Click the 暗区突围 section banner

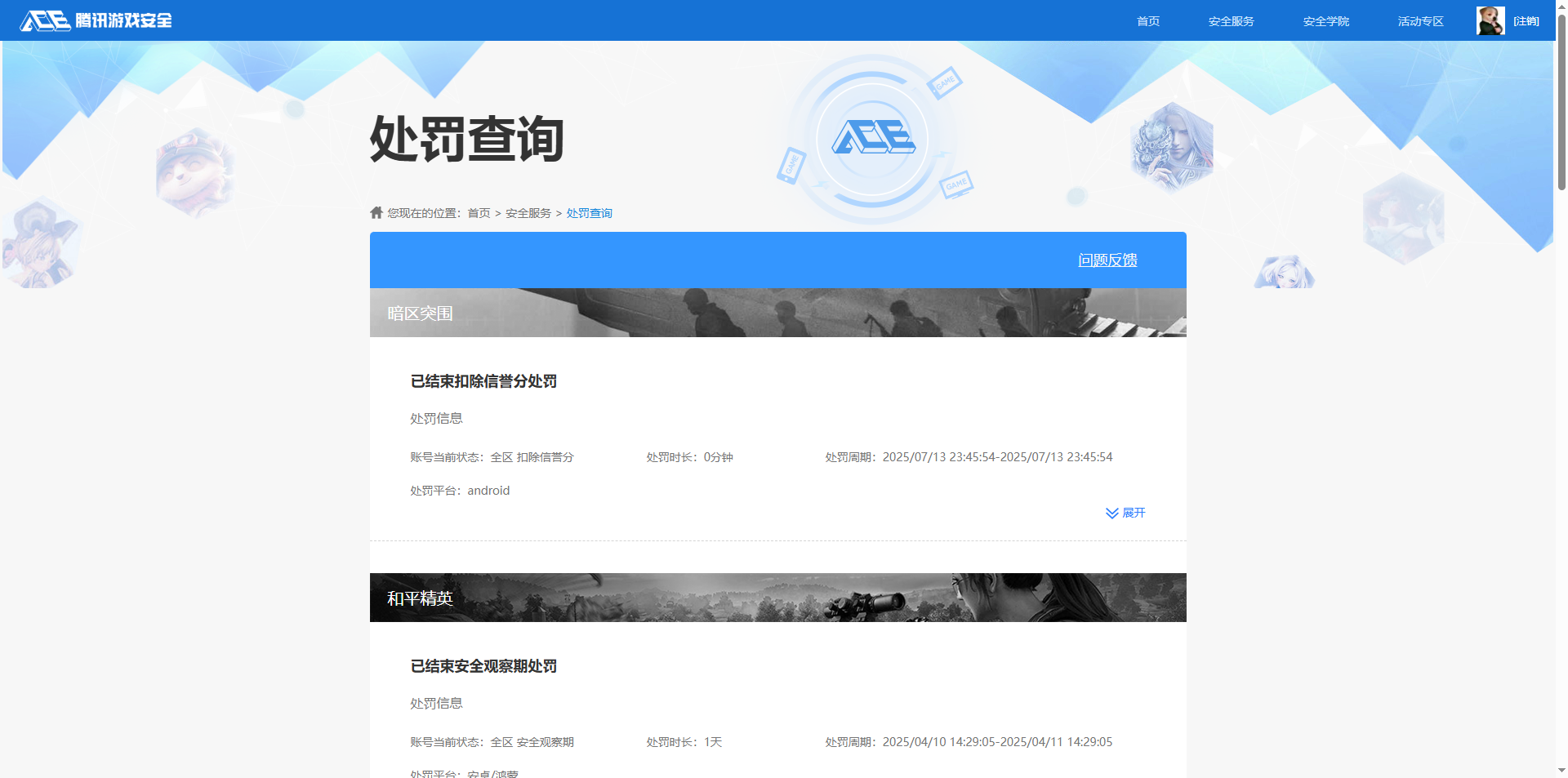(777, 313)
